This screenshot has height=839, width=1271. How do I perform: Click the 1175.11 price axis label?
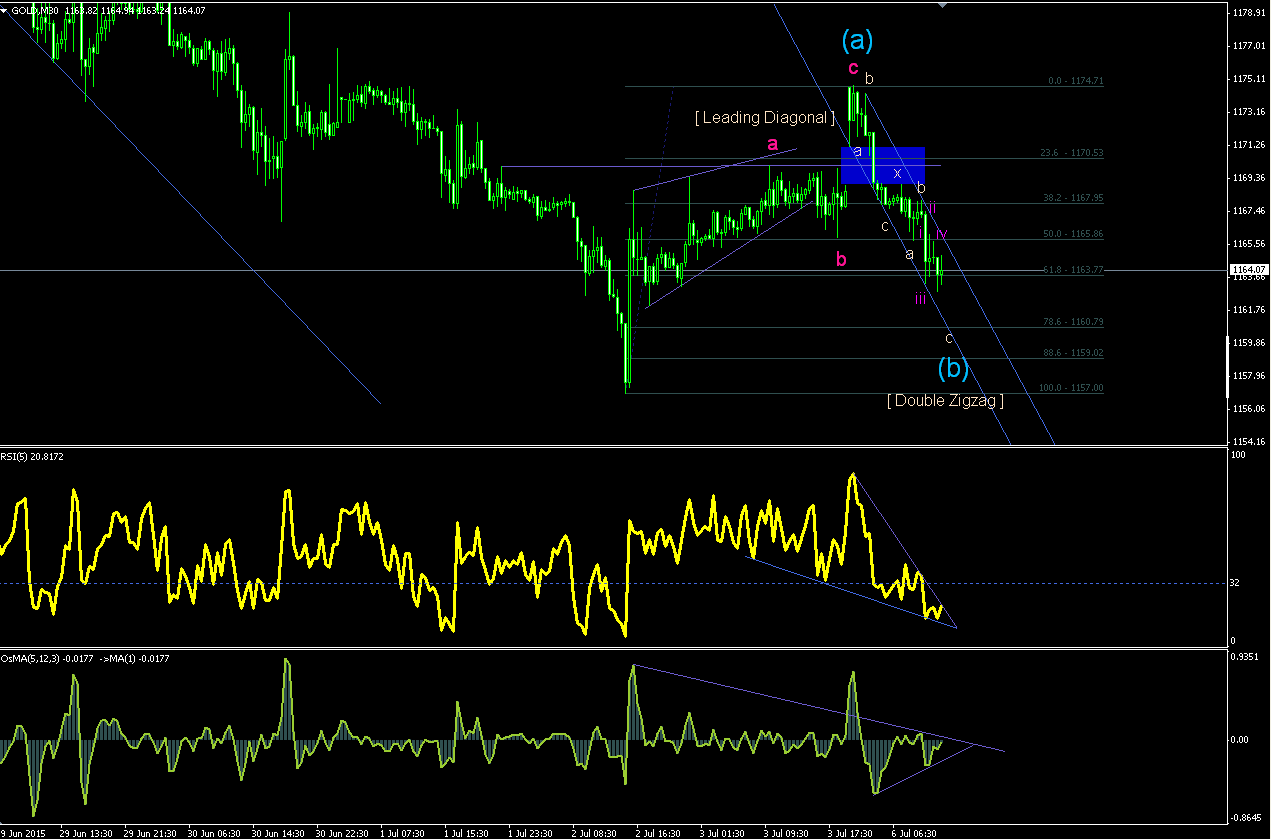pos(1249,79)
